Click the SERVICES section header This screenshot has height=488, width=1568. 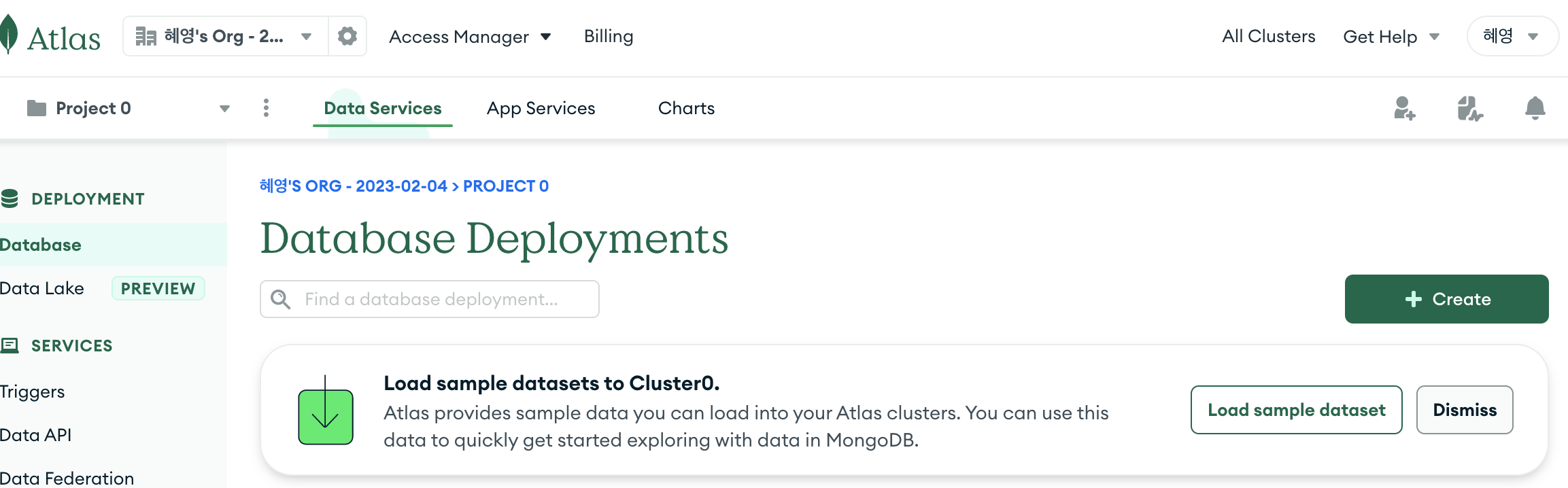71,346
